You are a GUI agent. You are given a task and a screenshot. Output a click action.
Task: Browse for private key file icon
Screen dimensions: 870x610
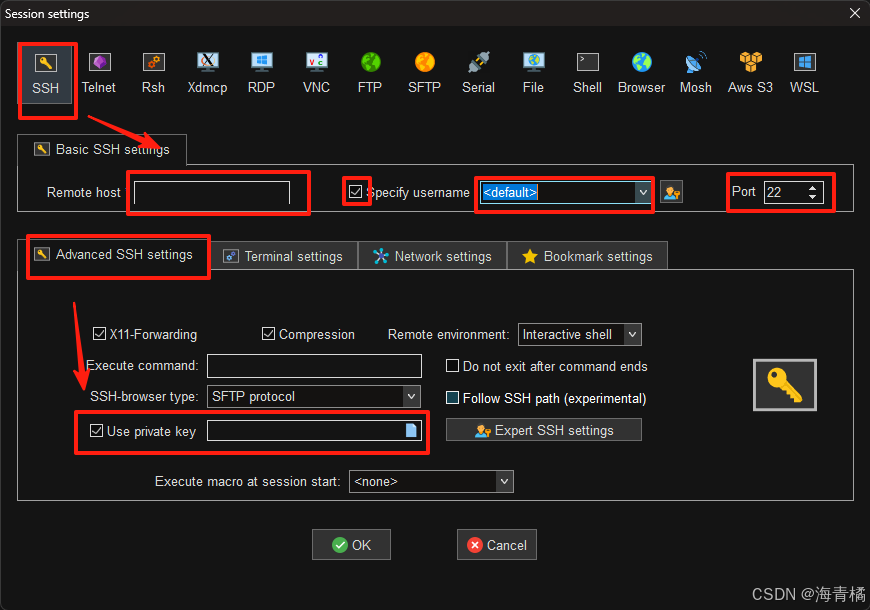[x=411, y=431]
